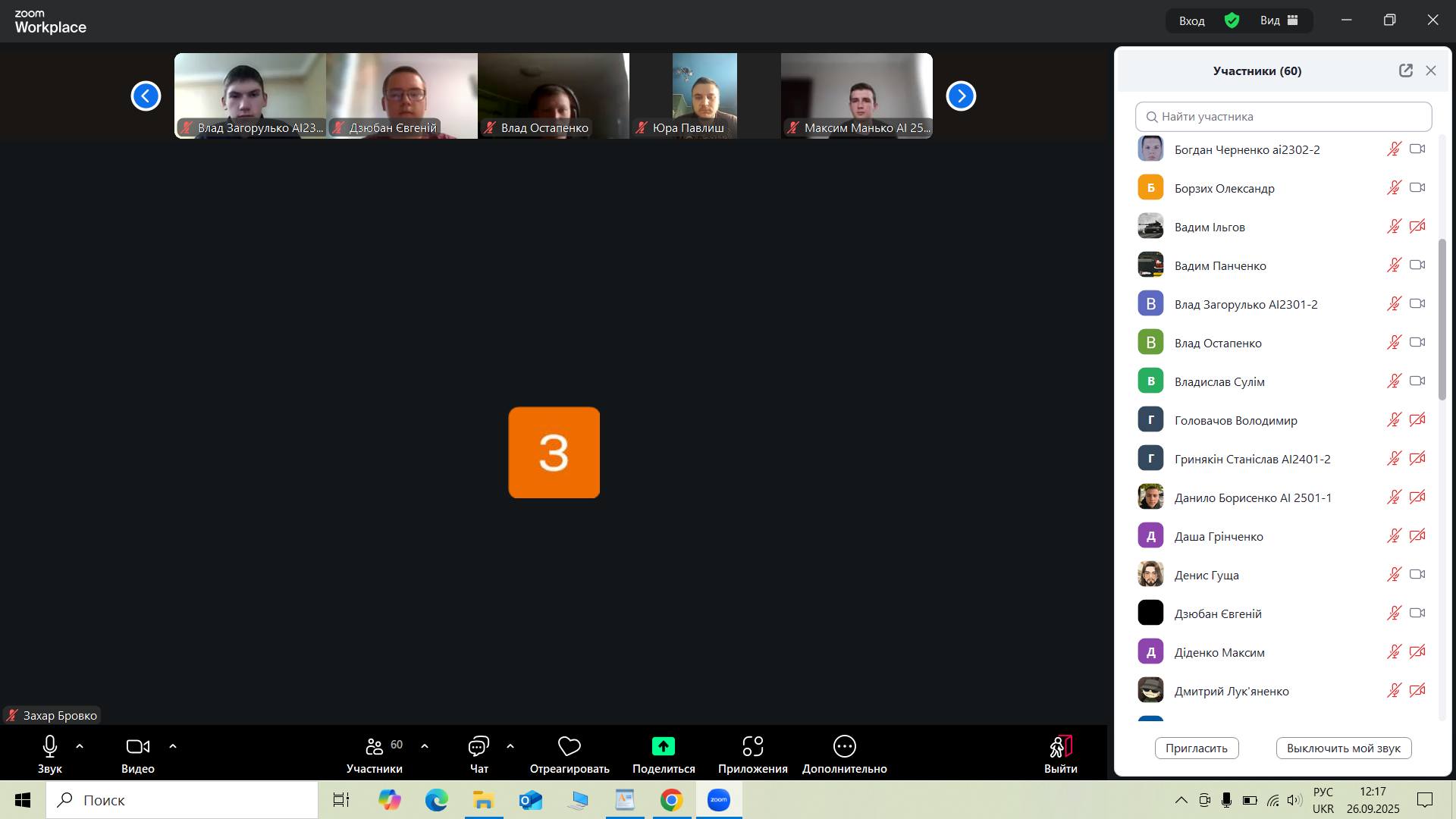Expand audio options arrow next to microphone

(80, 747)
